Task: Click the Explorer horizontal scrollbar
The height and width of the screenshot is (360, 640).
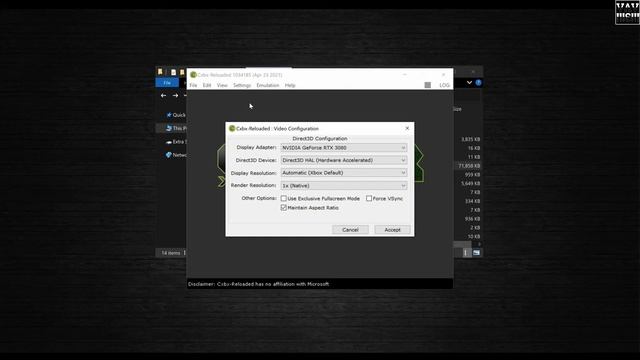Action: [463, 244]
